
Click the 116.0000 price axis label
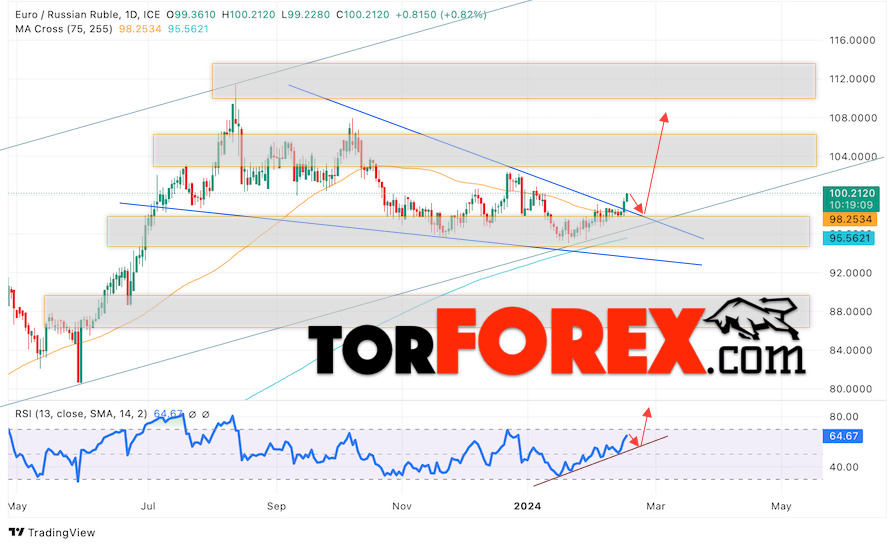coord(852,40)
